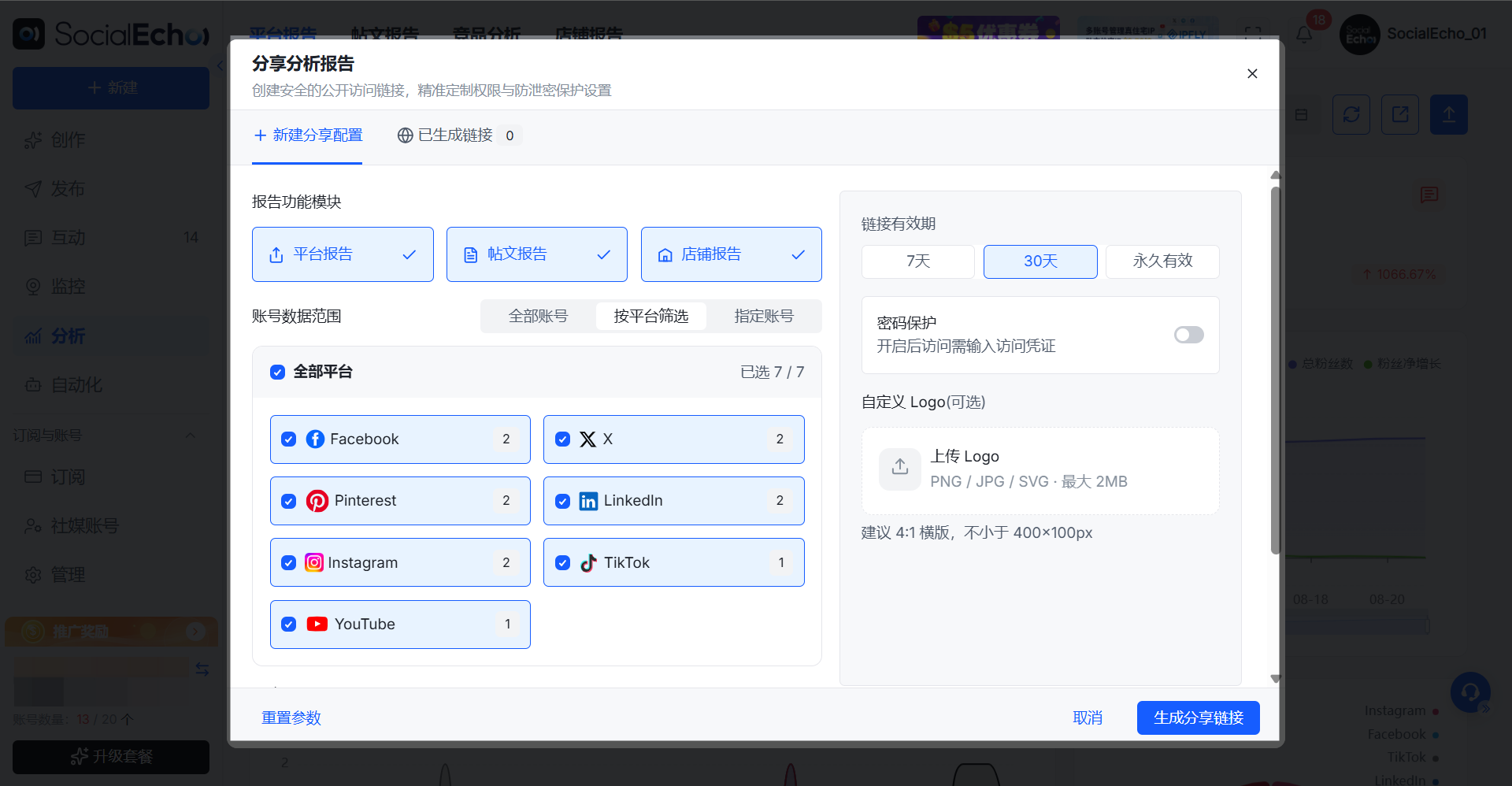Image resolution: width=1512 pixels, height=786 pixels.
Task: Collapse the sidebar with the chevron
Action: 220,66
